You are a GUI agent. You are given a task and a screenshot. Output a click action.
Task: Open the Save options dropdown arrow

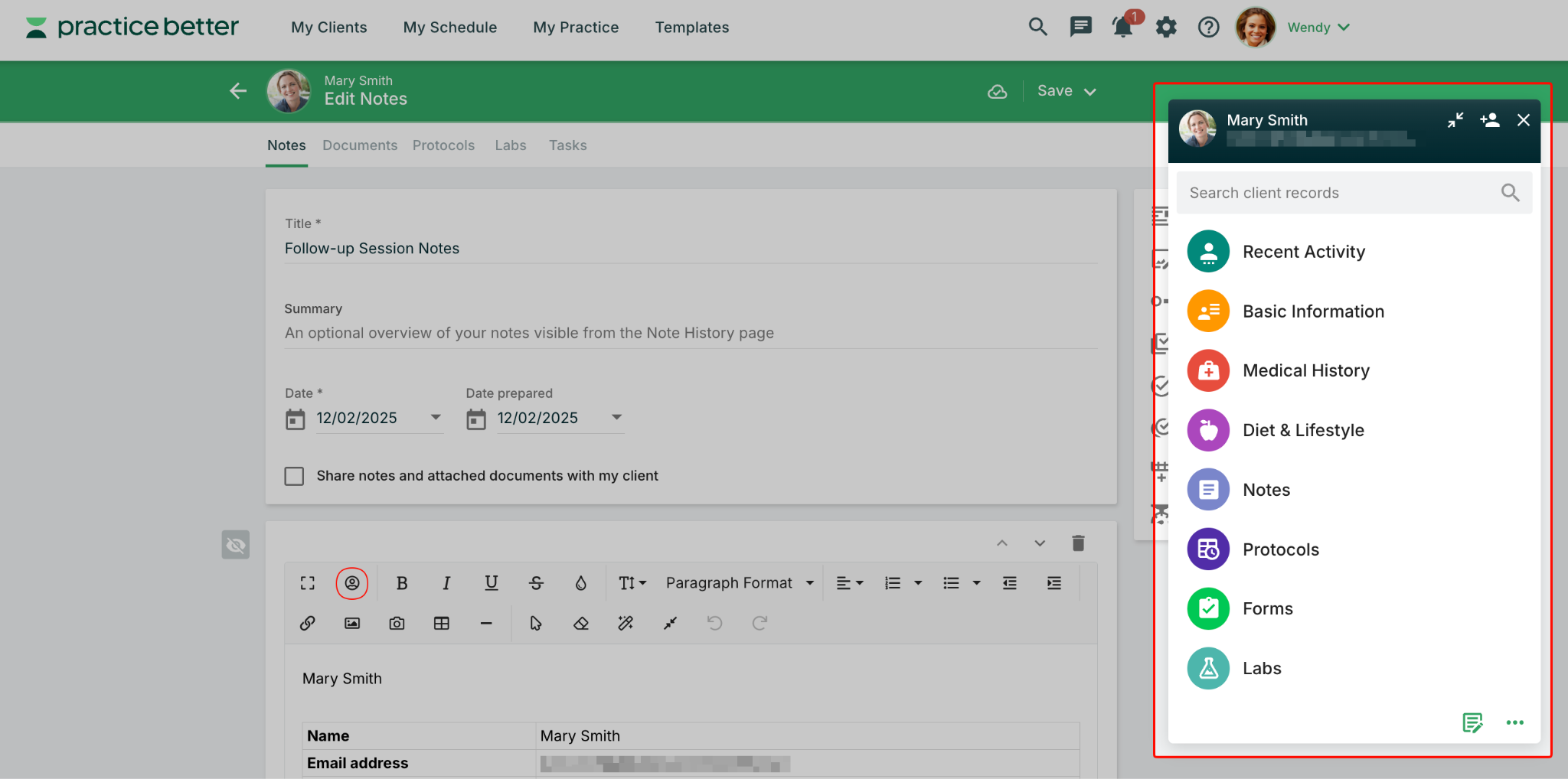(1090, 92)
